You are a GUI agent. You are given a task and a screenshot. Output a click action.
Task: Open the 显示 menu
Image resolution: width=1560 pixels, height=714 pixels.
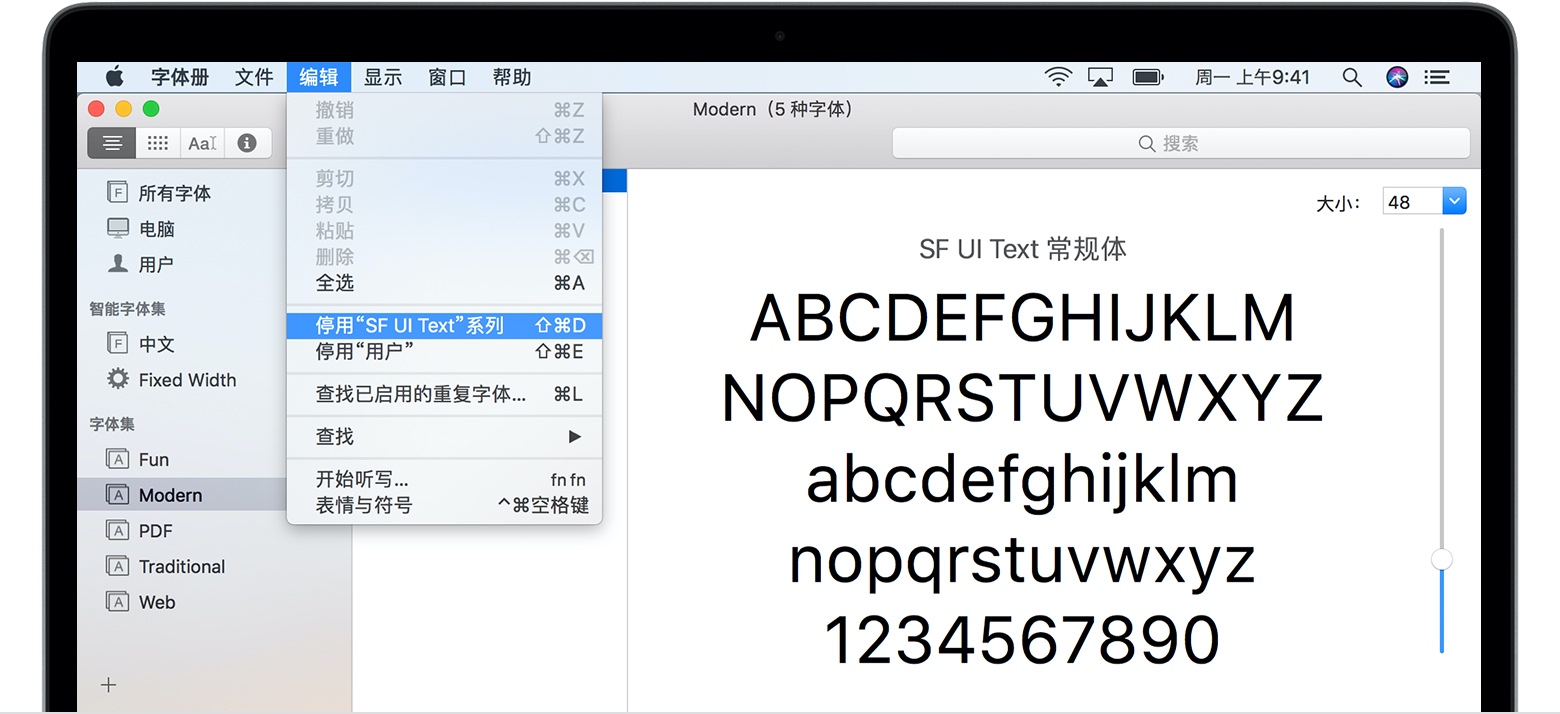[383, 77]
